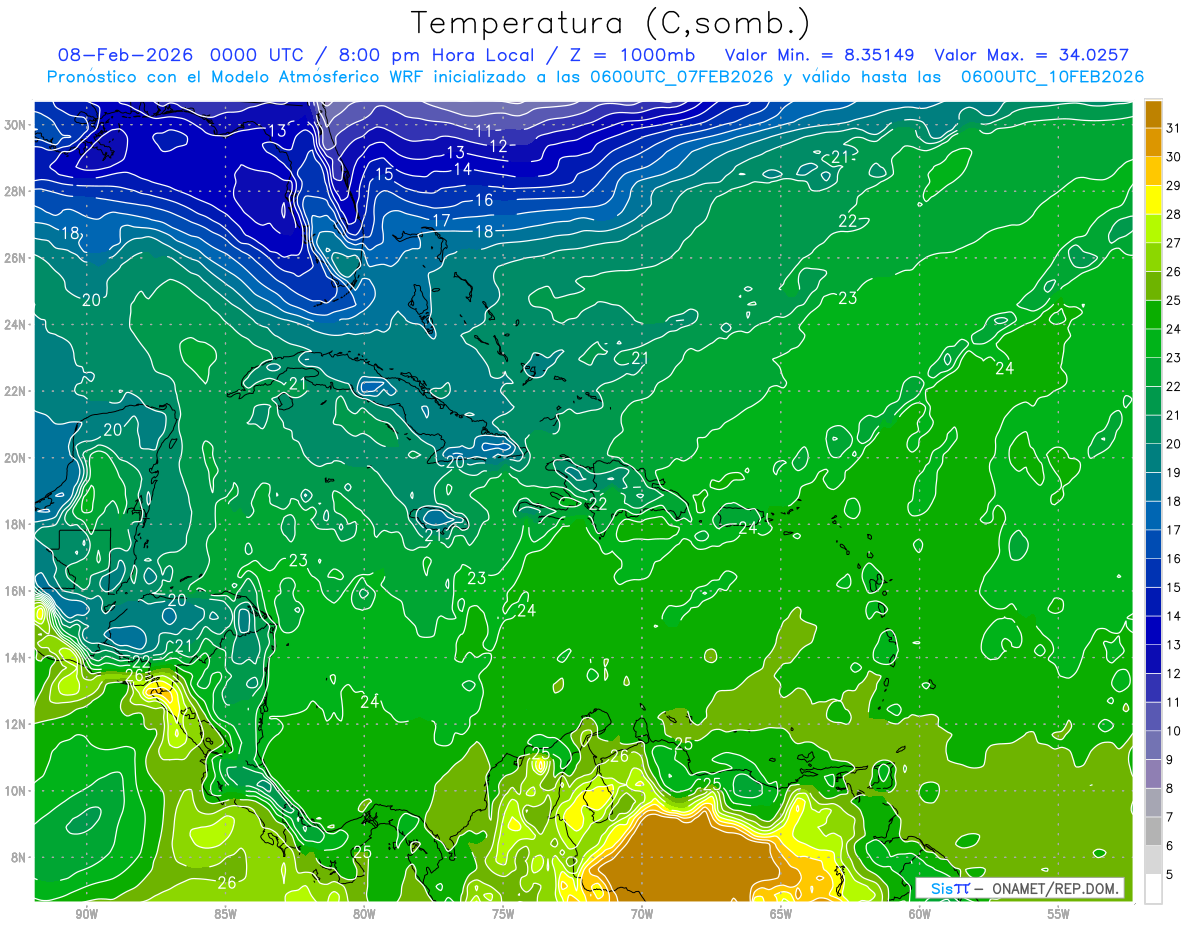Click the '30N' latitude axis label
Screen dimensions: 1200x927
pyautogui.click(x=16, y=124)
